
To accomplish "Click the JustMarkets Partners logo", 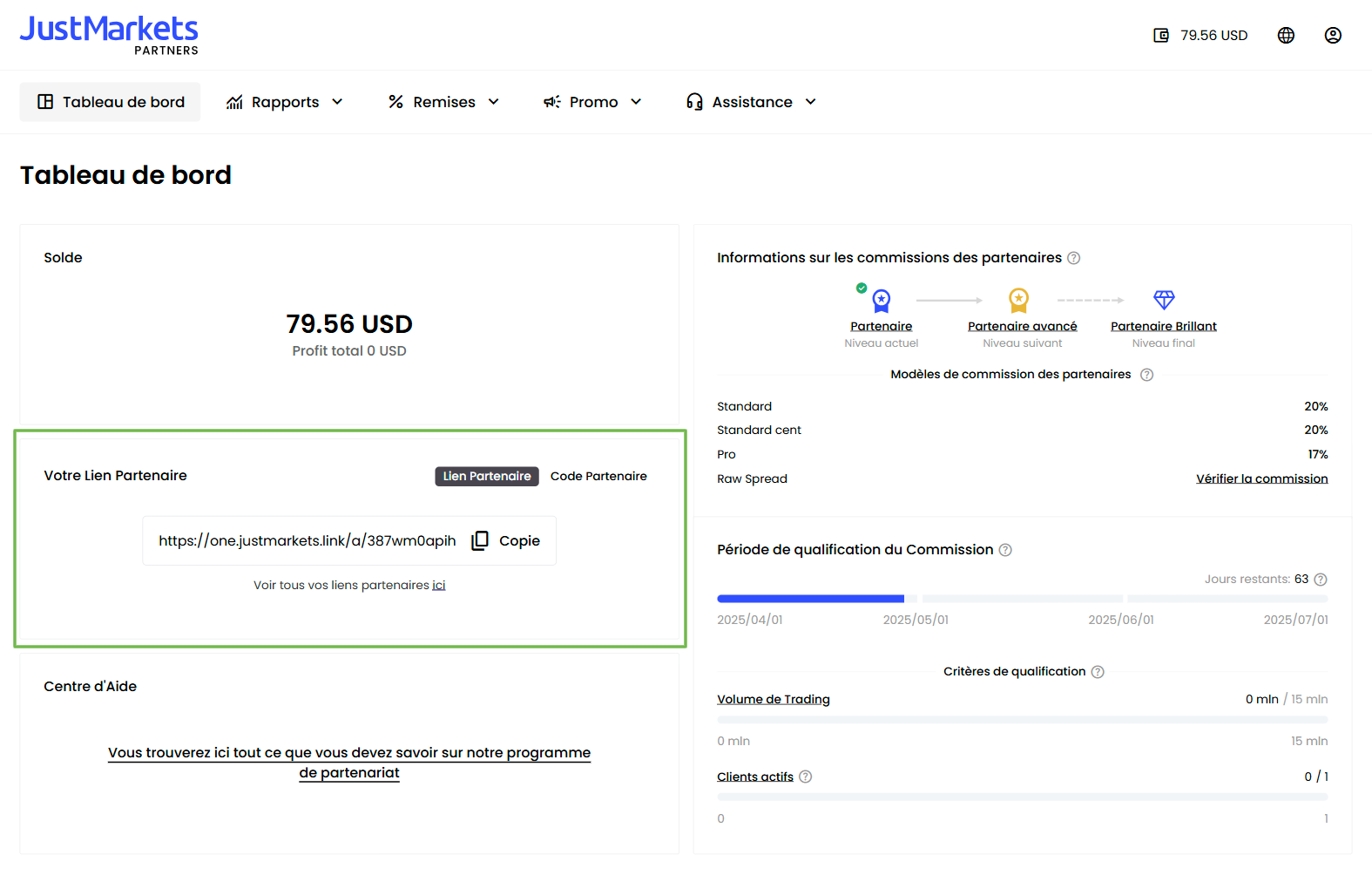I will 109,36.
